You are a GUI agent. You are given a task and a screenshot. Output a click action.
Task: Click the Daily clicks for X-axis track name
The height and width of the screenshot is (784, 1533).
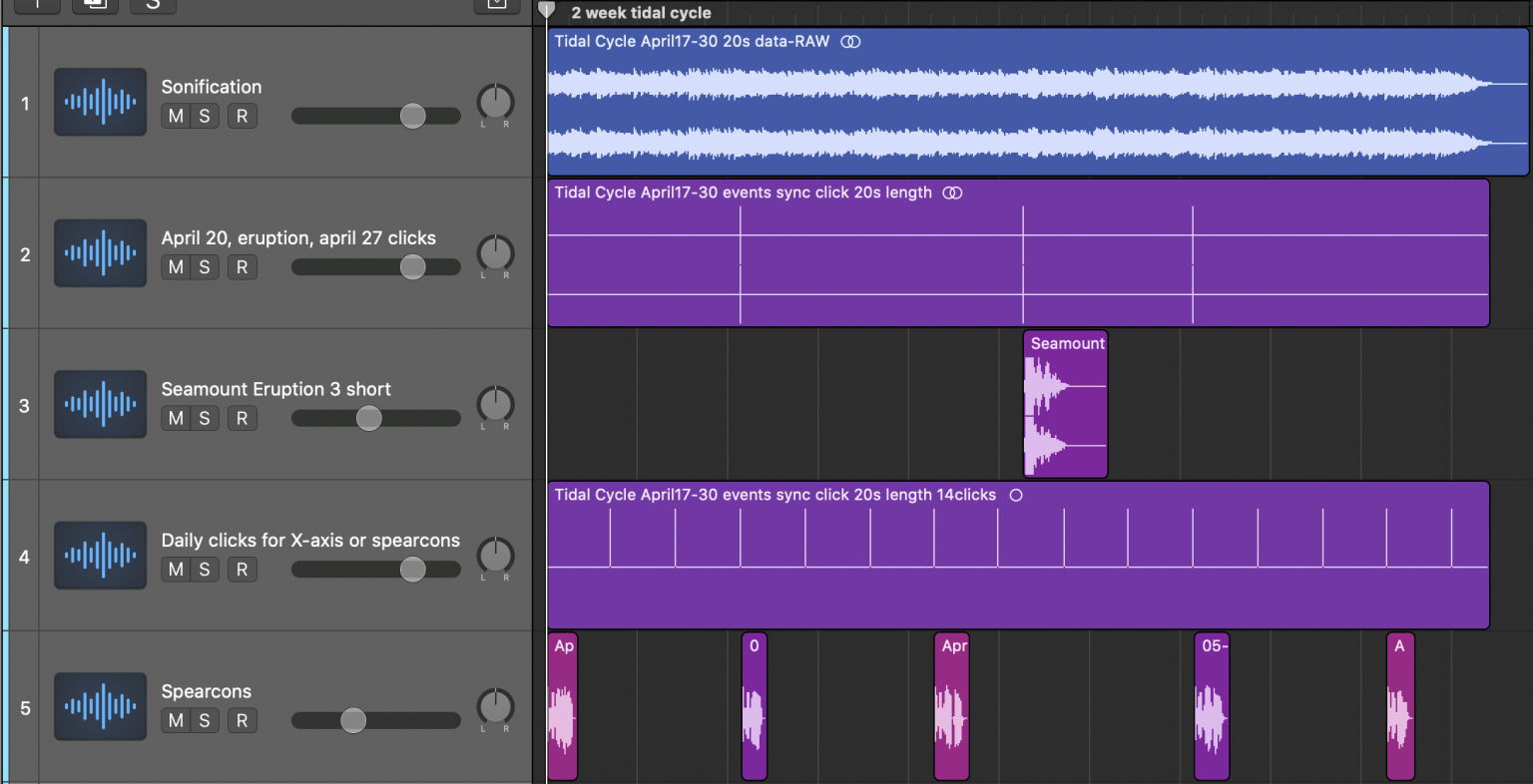pos(309,540)
